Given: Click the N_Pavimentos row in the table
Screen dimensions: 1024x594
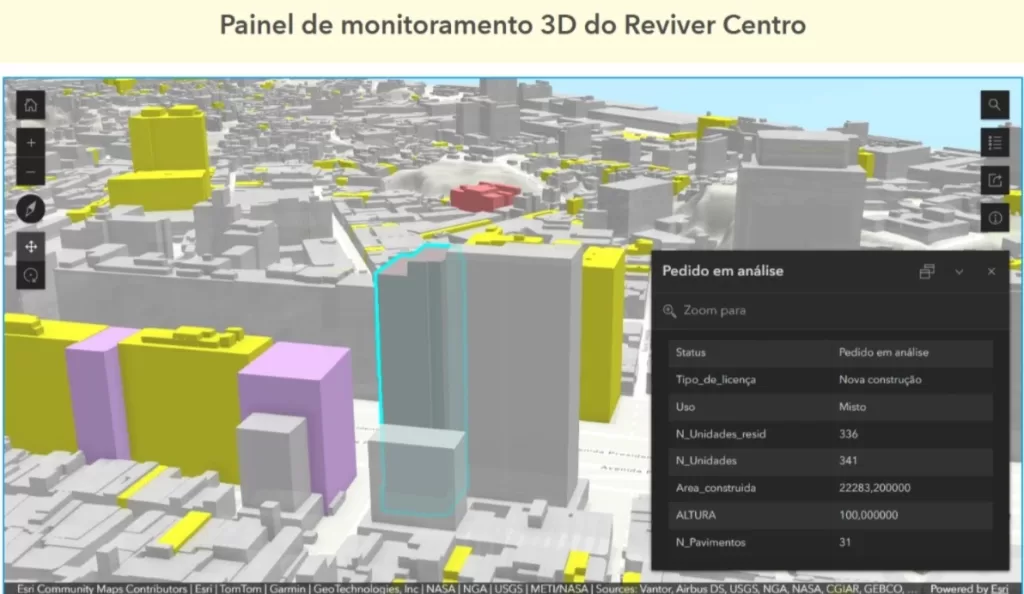Looking at the screenshot, I should point(830,542).
